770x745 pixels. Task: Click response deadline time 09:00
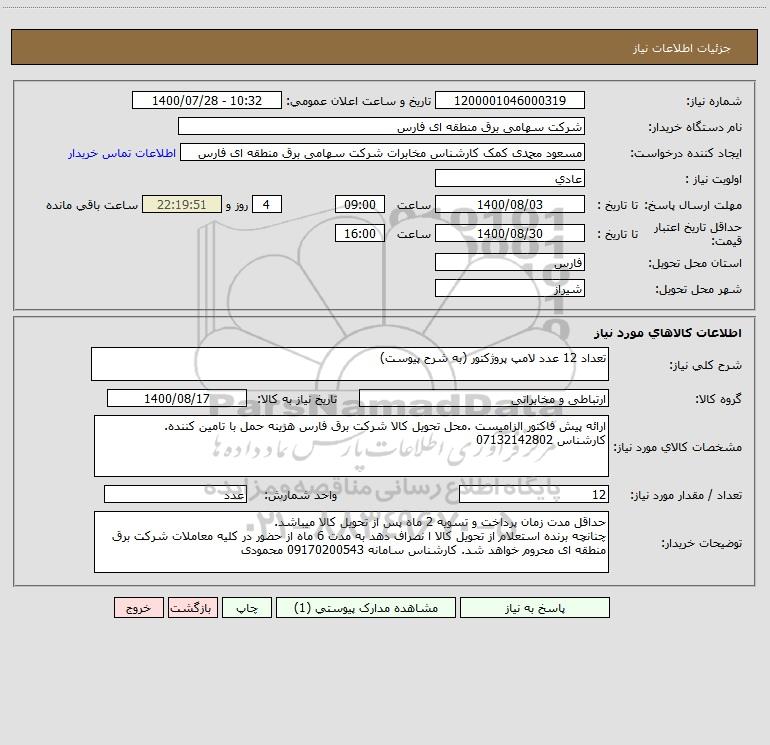tap(359, 204)
